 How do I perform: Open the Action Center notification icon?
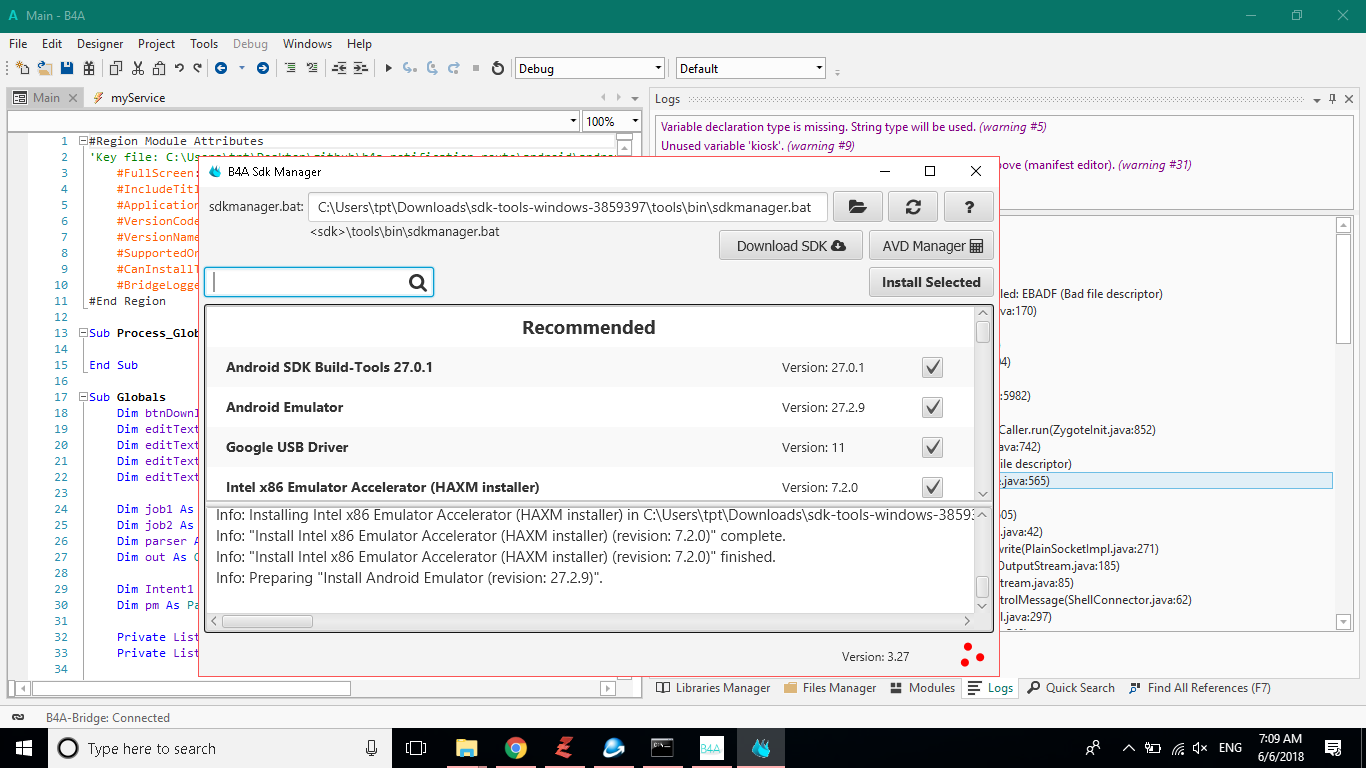pyautogui.click(x=1332, y=748)
